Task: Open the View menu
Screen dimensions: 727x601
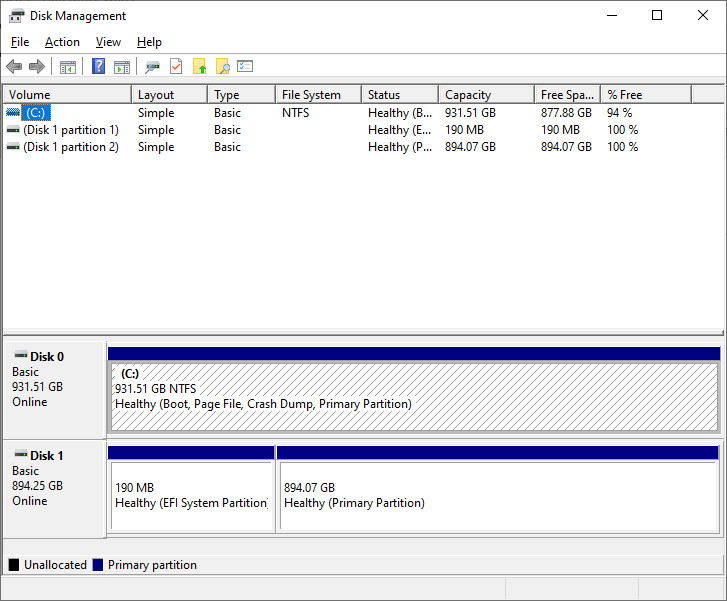Action: pos(108,42)
